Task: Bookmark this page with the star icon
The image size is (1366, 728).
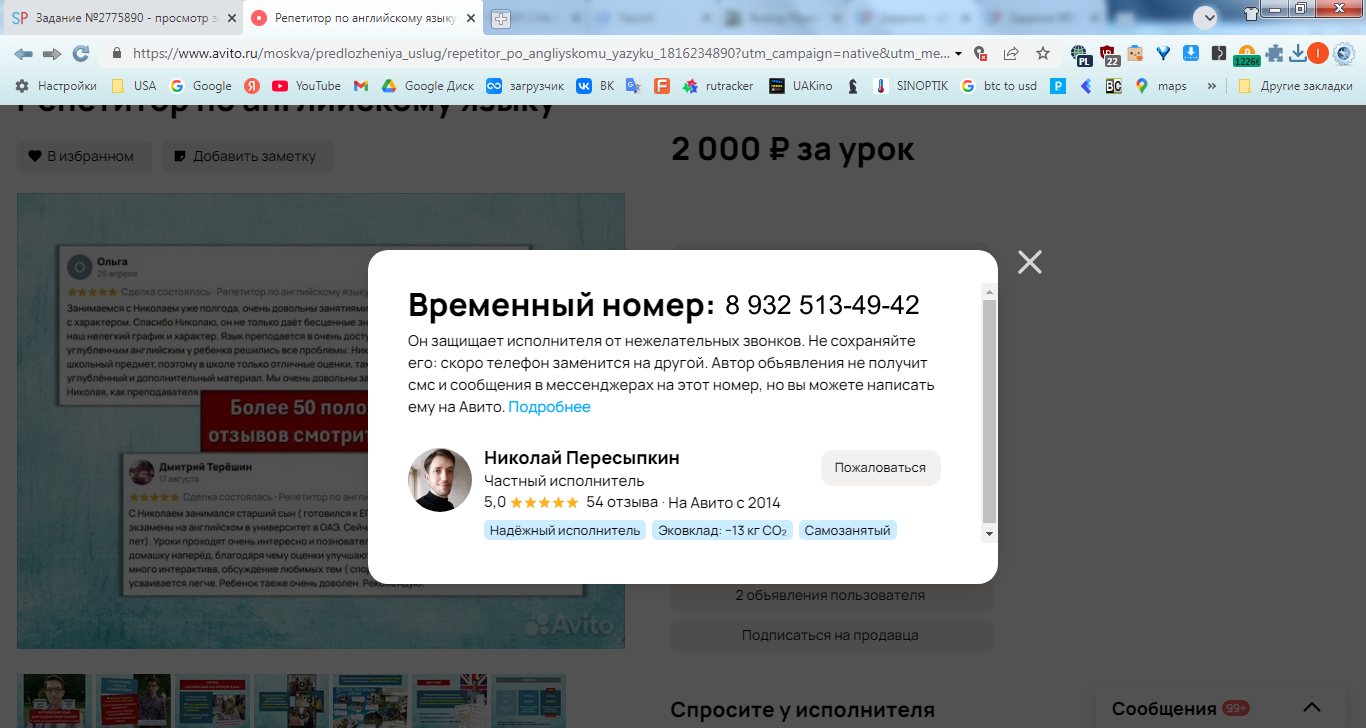Action: tap(1043, 53)
